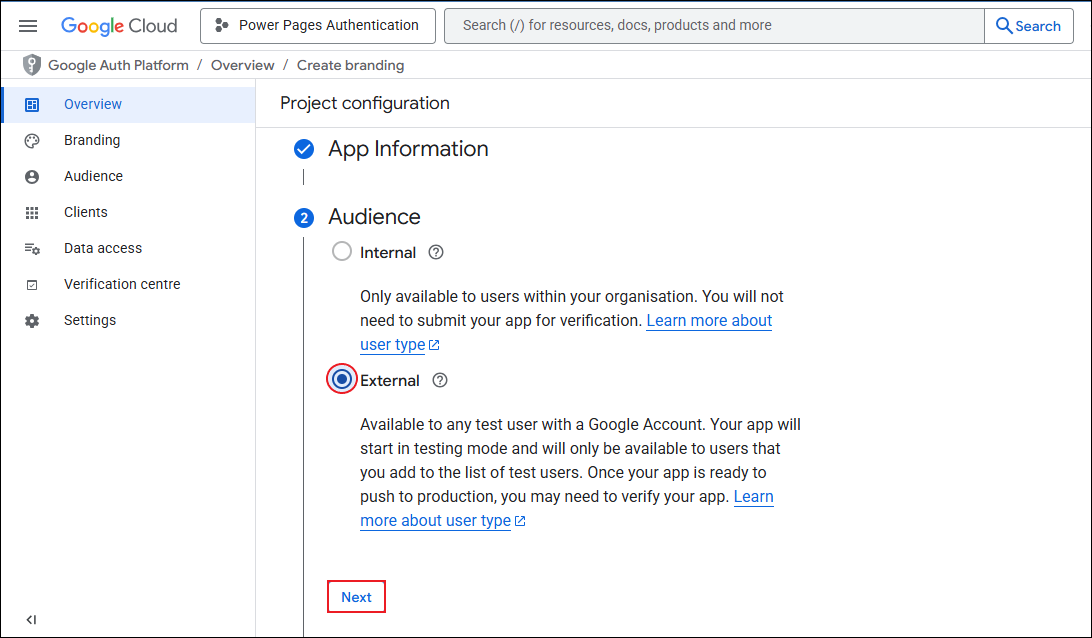Click the Clients grid icon

click(x=32, y=213)
